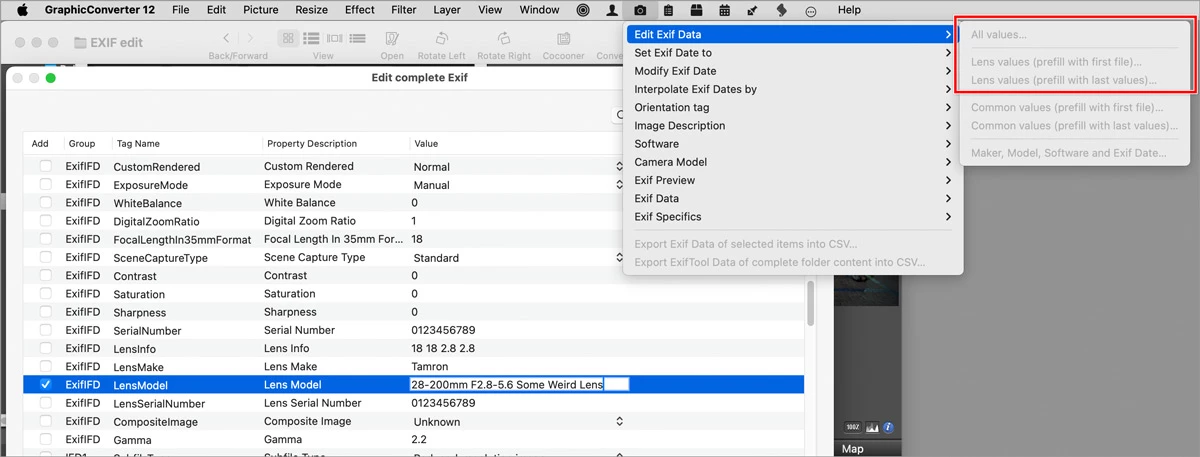
Task: Switch to the Map panel tab
Action: point(852,449)
